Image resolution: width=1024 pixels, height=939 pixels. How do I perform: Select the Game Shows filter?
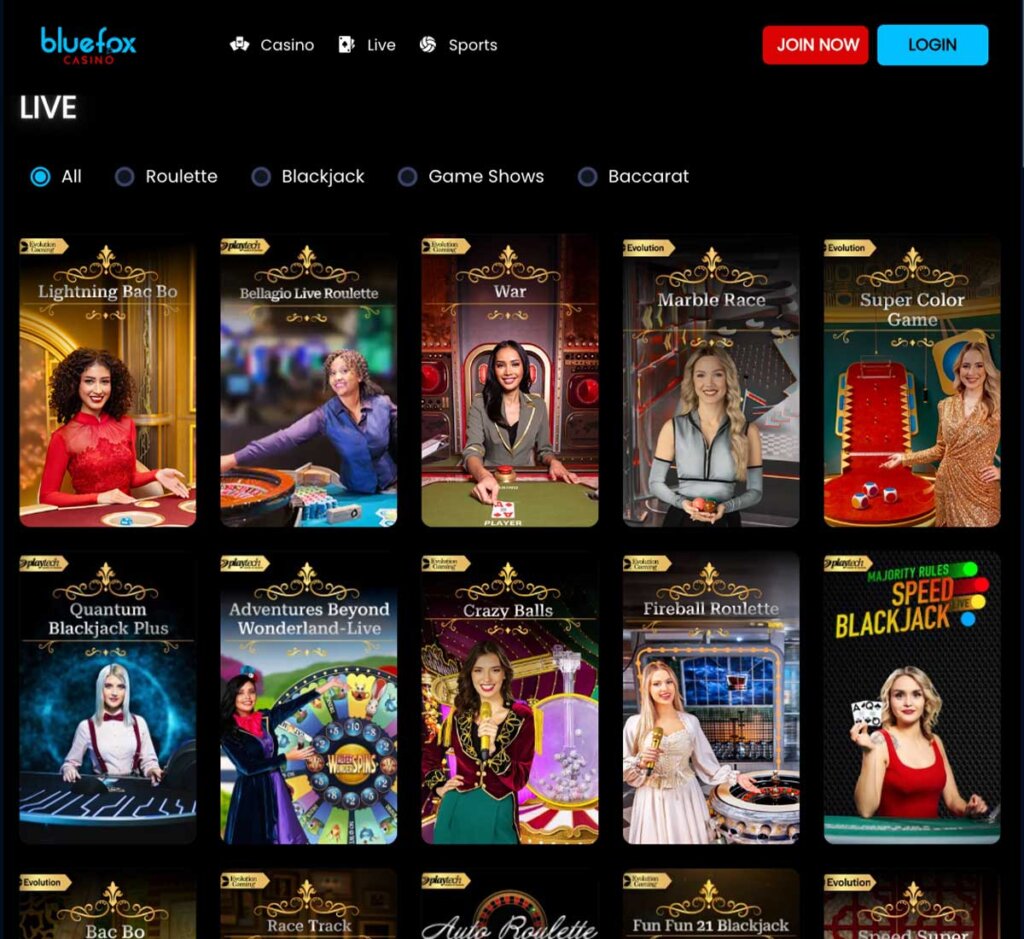pos(407,176)
